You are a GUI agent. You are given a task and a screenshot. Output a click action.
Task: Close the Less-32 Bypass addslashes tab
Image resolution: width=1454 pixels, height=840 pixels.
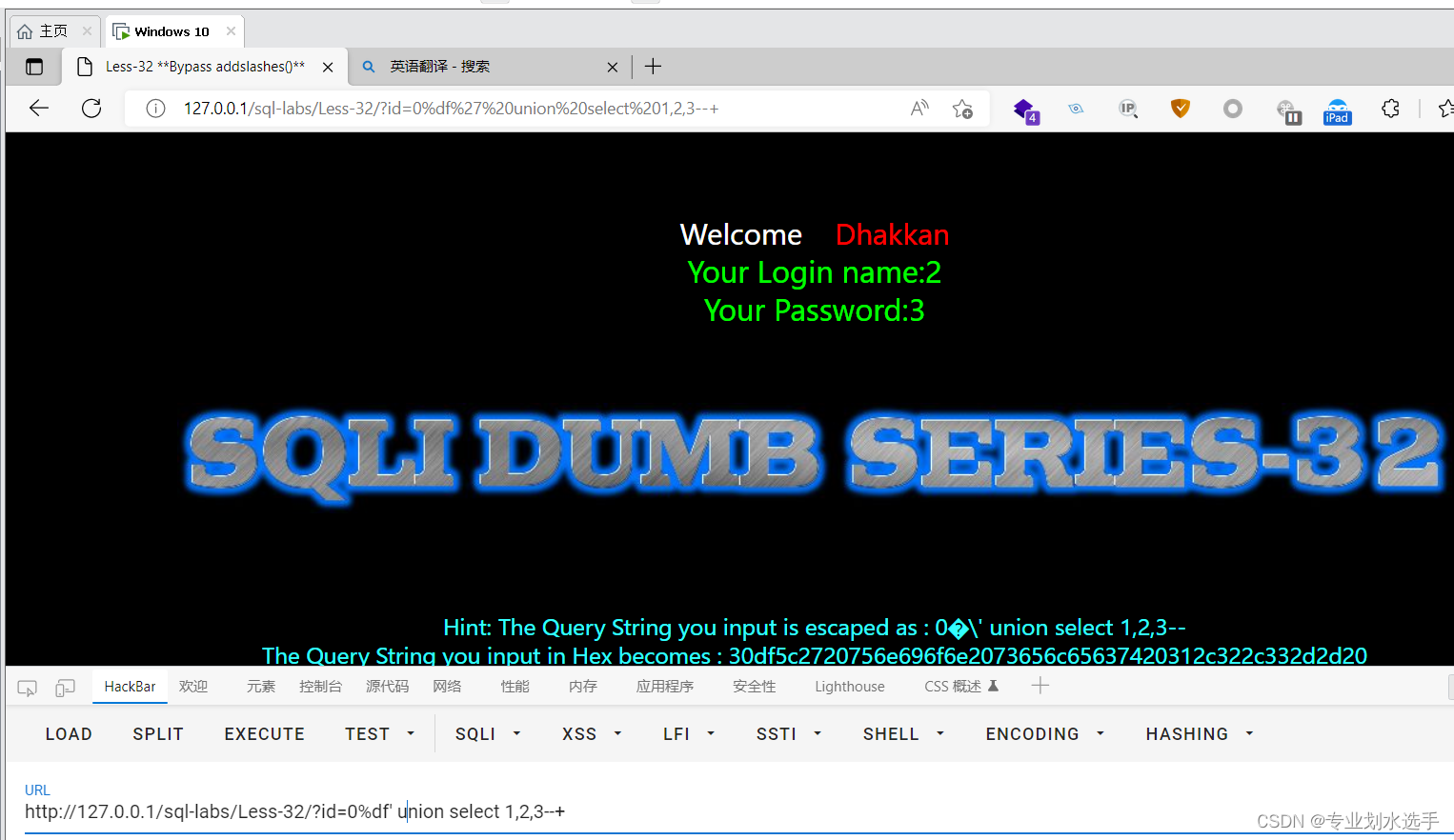328,67
